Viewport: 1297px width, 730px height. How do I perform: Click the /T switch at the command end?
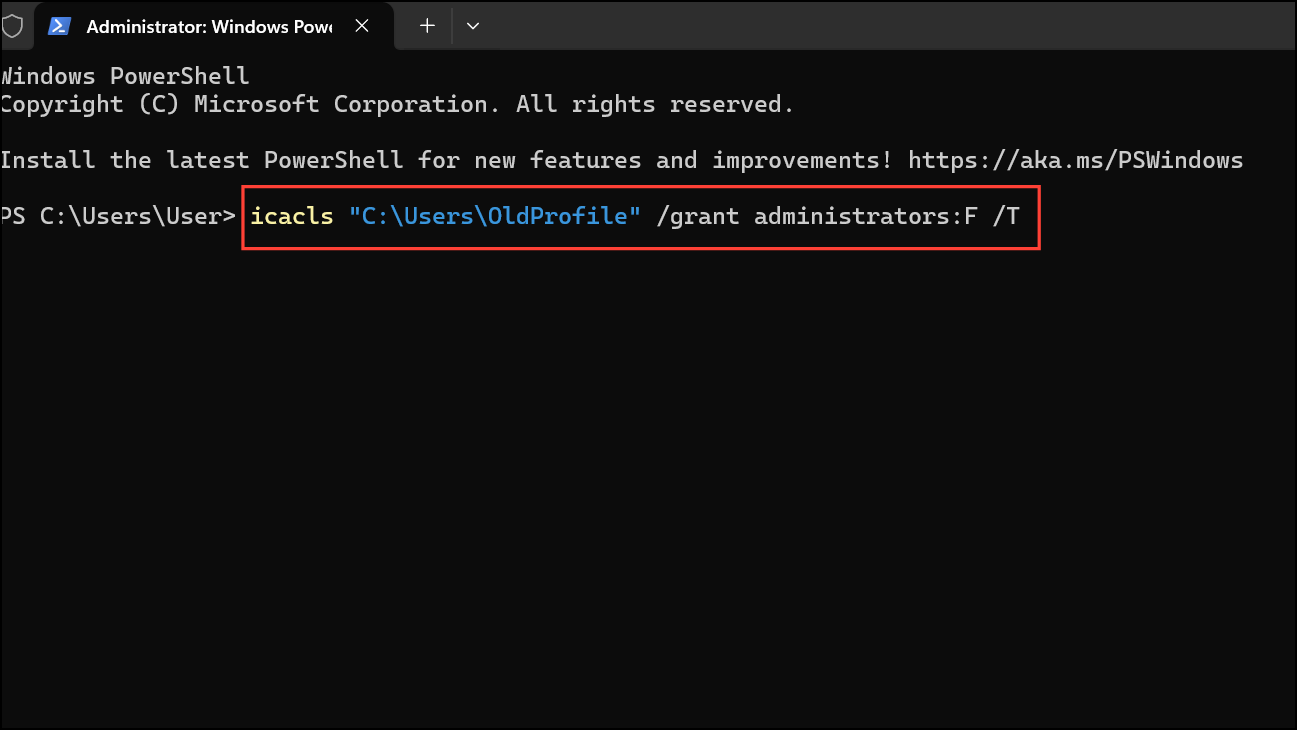point(1006,216)
